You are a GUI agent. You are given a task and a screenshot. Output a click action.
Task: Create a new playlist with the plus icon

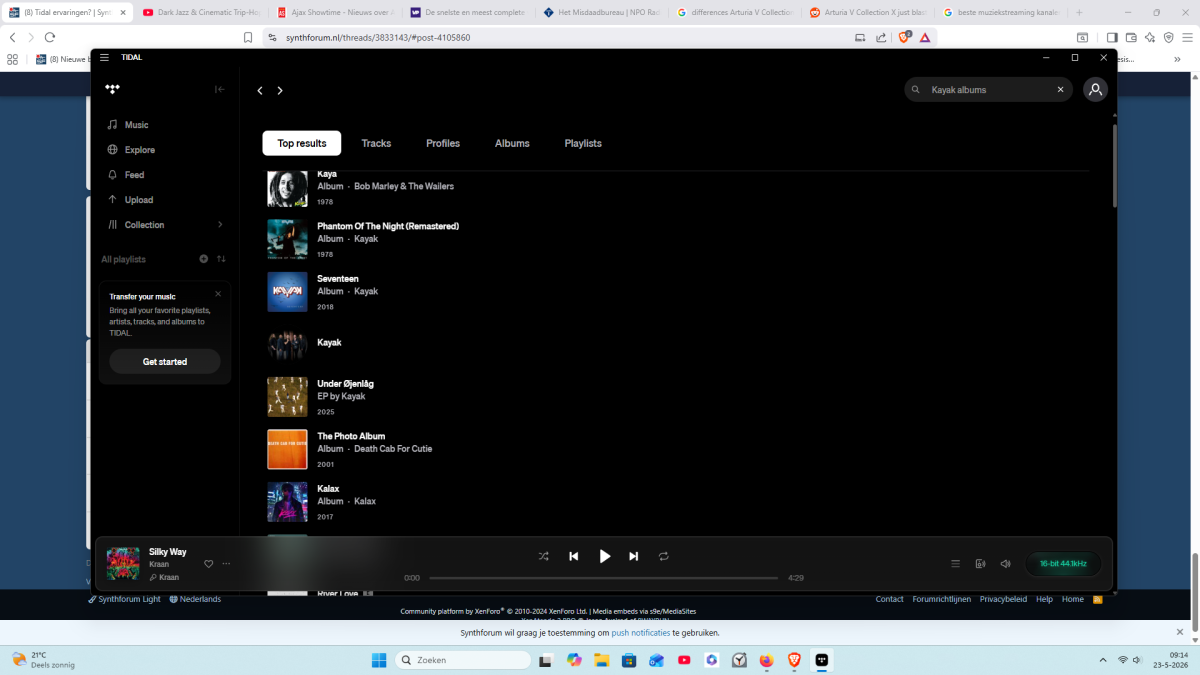click(204, 259)
